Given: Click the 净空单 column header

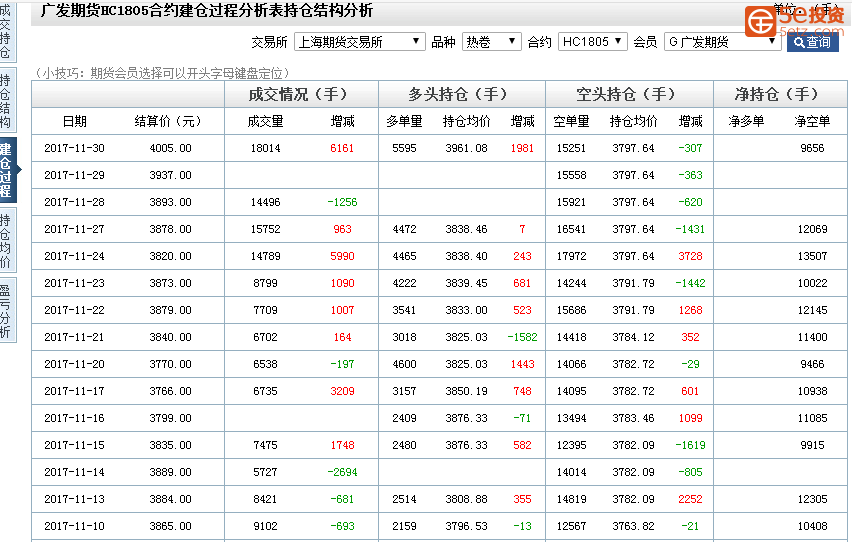Looking at the screenshot, I should click(x=812, y=121).
